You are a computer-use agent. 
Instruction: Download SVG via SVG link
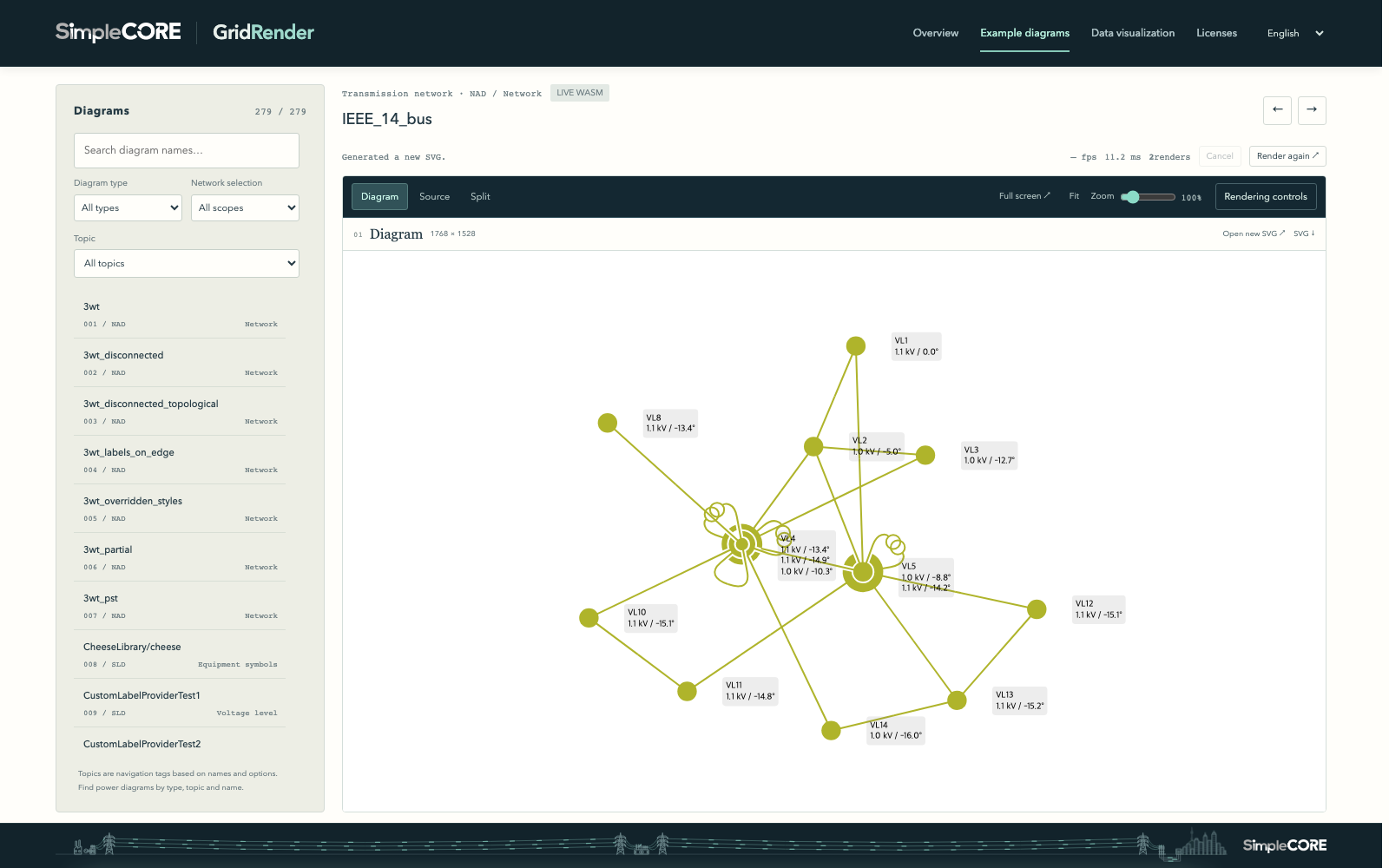coord(1304,233)
